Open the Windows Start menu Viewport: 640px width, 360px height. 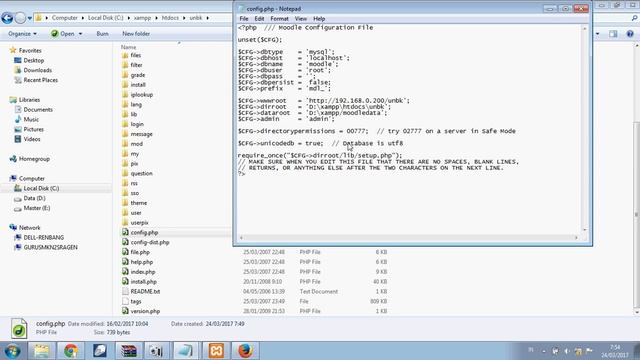[x=12, y=351]
